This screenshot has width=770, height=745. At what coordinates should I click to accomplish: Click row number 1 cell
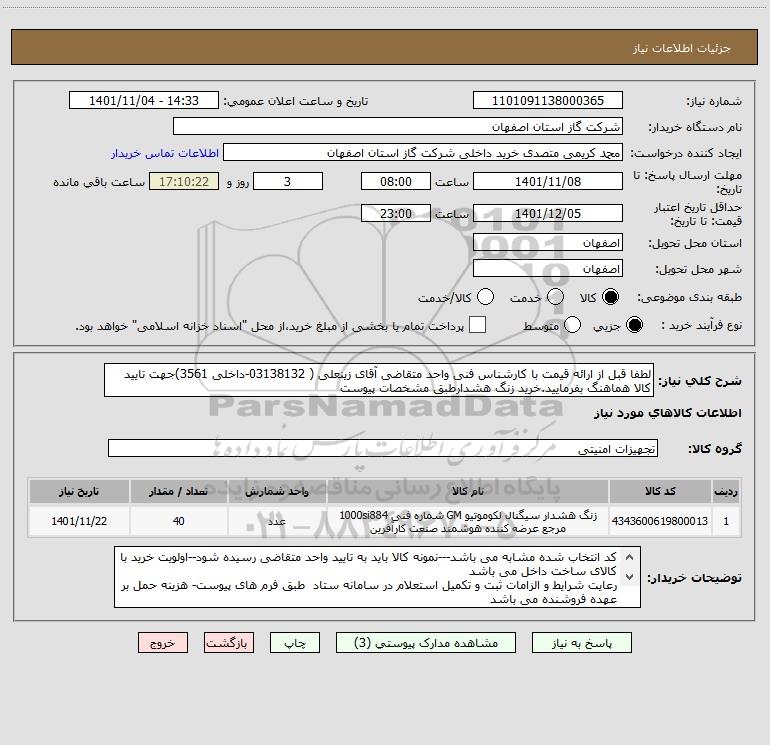(x=726, y=521)
